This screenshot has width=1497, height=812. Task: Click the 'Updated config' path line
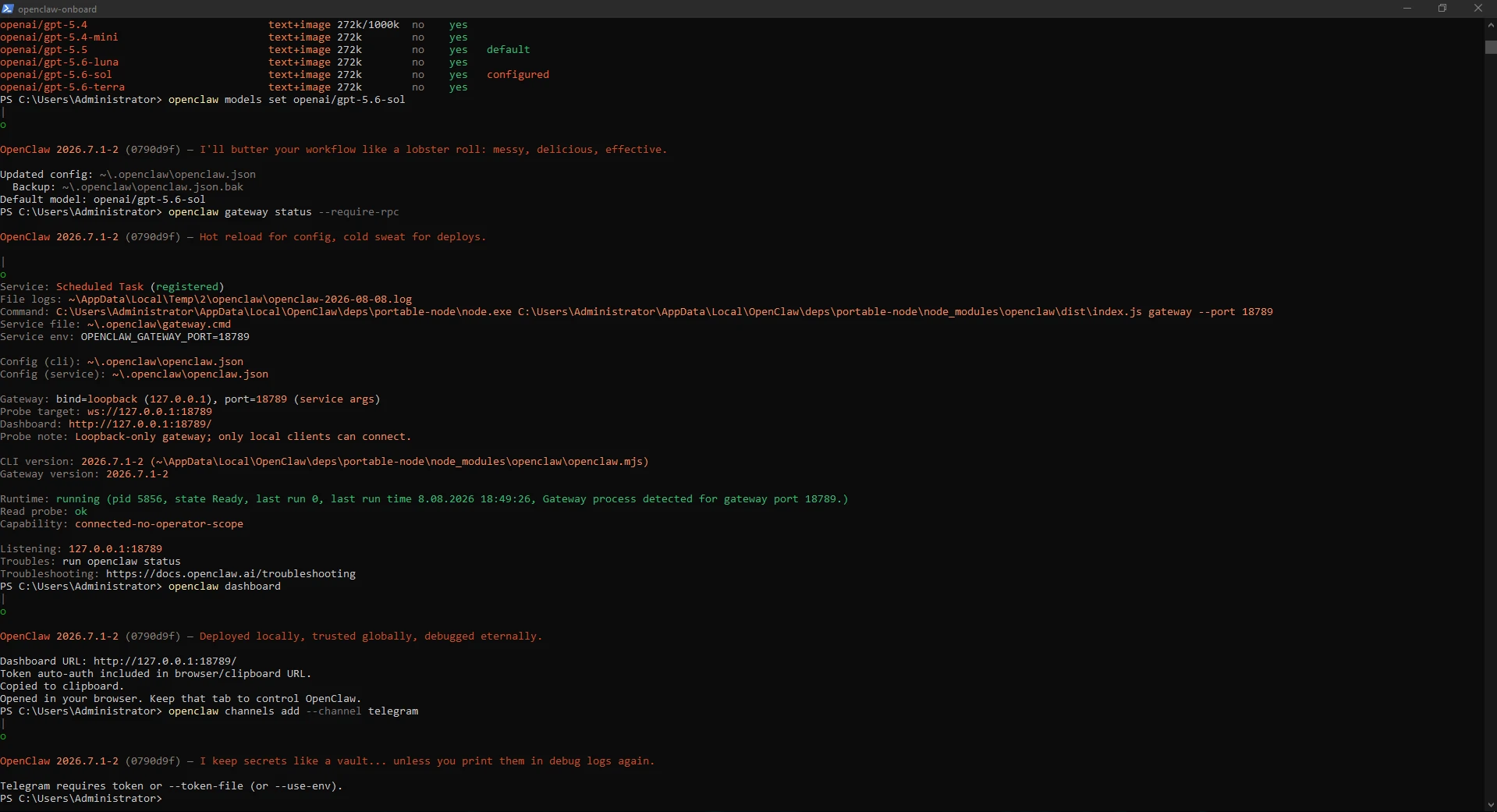click(x=128, y=175)
